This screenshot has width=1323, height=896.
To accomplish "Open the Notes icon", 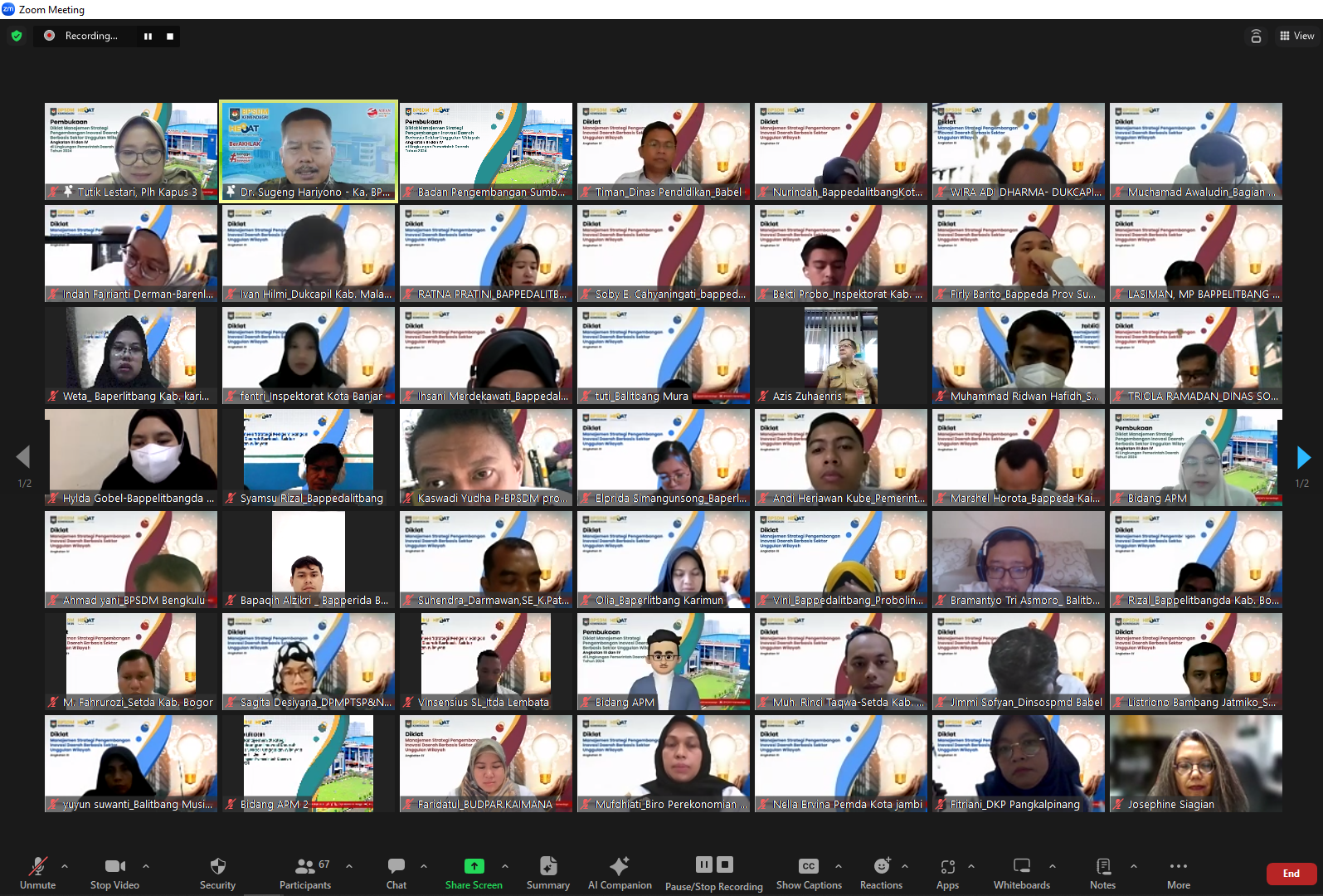I will 1103,866.
